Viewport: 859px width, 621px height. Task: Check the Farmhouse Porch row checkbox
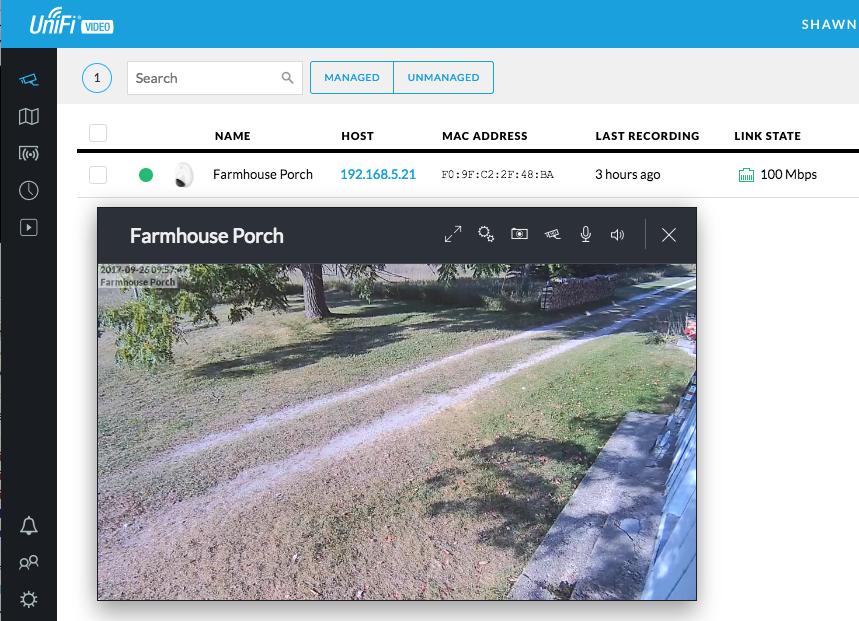click(98, 175)
